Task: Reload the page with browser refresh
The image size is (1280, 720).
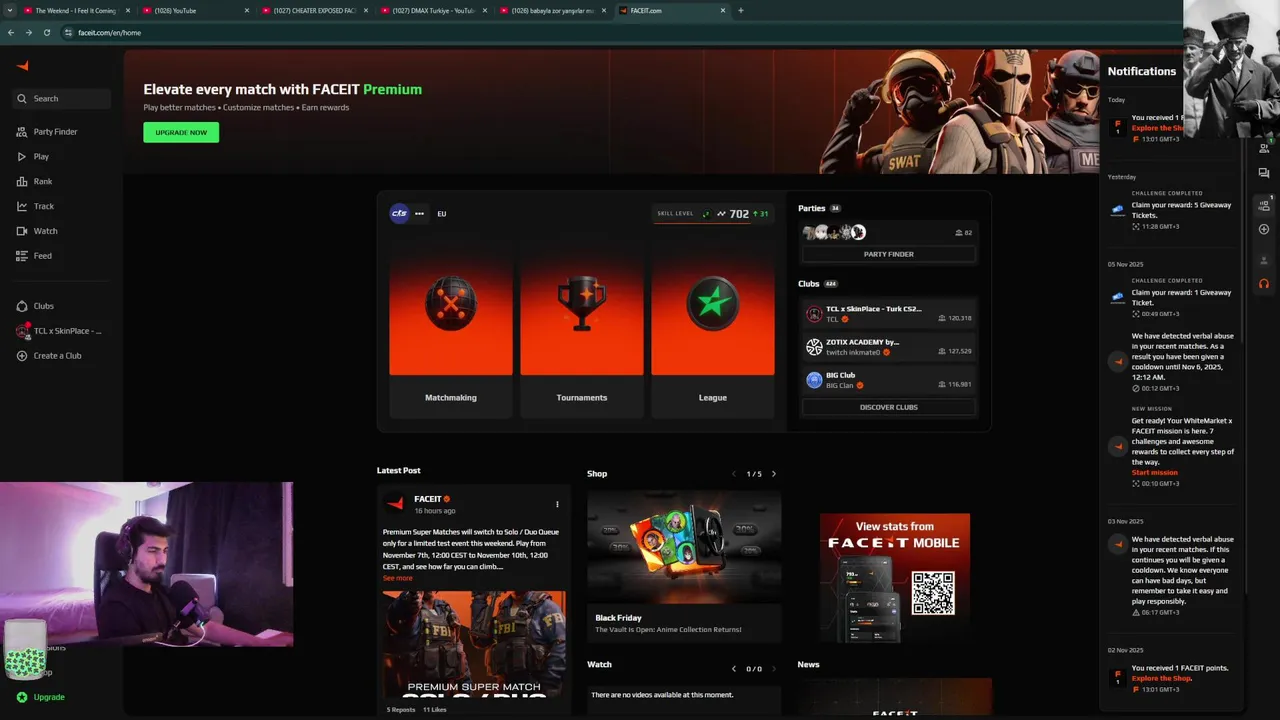Action: click(x=46, y=32)
